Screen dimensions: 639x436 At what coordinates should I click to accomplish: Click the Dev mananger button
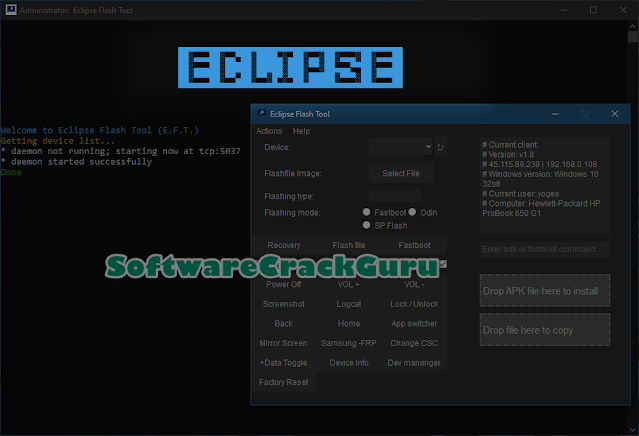click(414, 363)
